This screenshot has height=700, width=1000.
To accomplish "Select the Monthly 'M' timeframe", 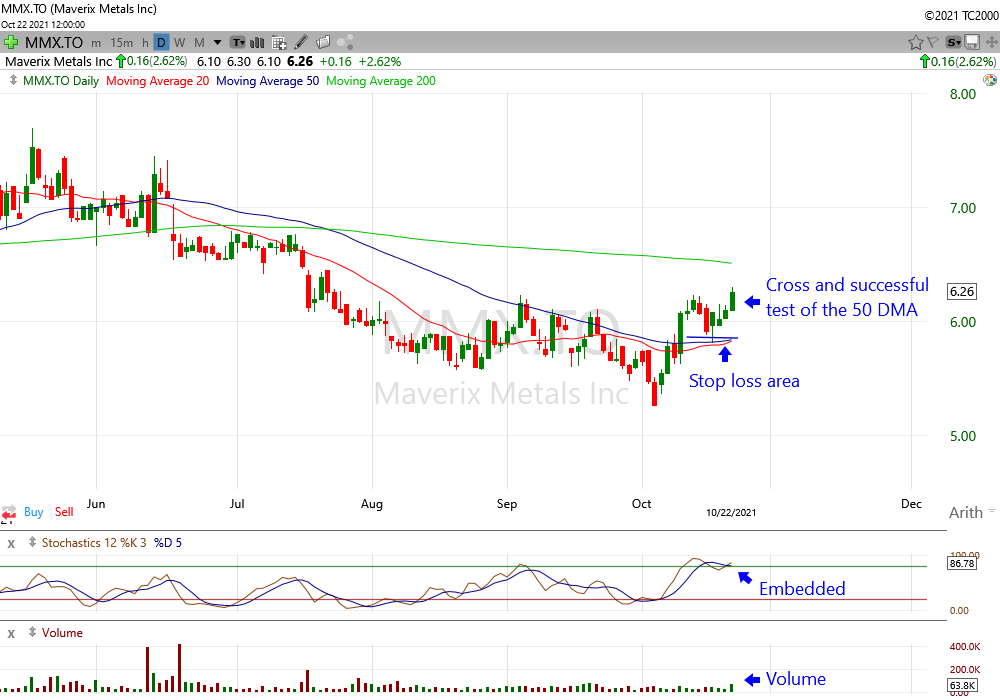I will tap(200, 43).
